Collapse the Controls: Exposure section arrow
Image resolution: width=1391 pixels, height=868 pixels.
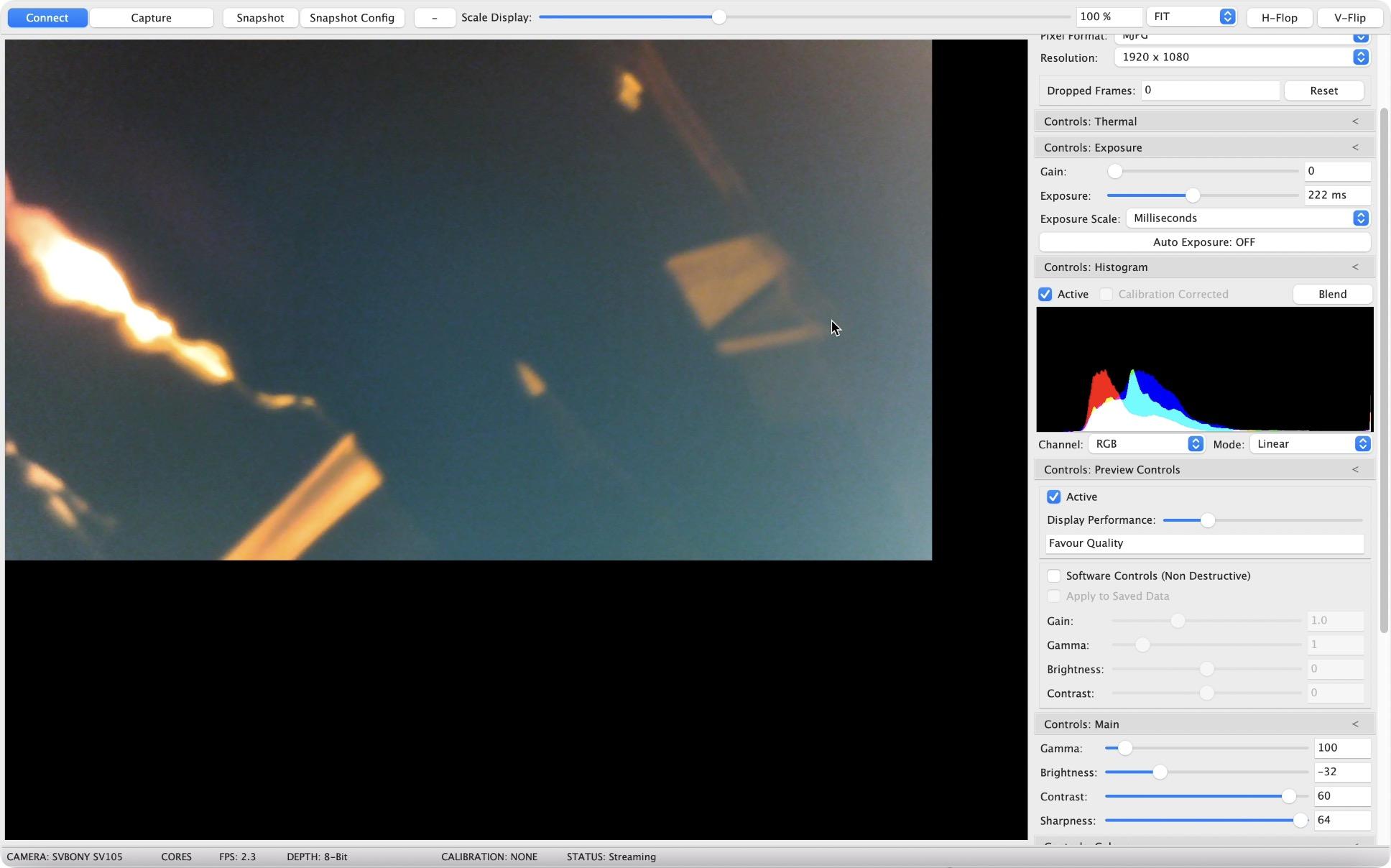(x=1355, y=147)
